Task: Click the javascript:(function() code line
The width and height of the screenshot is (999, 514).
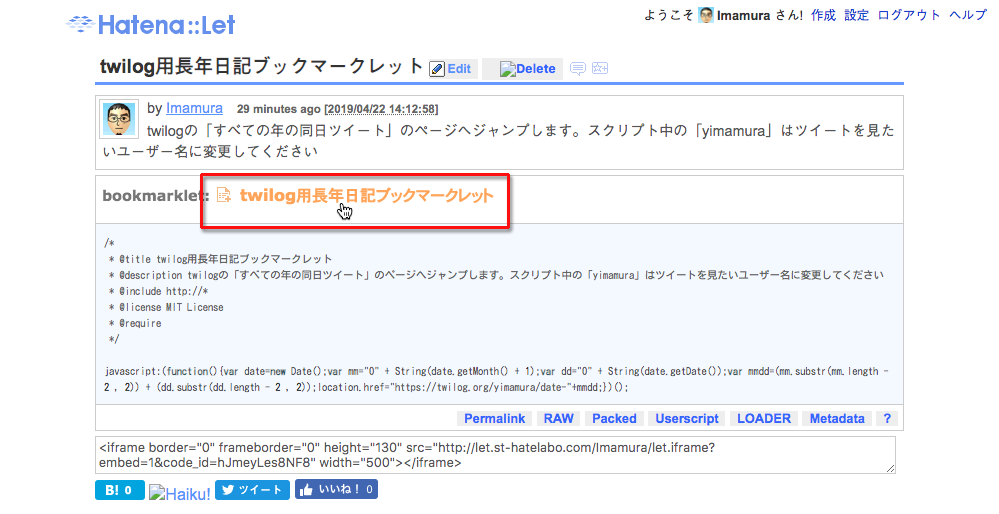Action: tap(498, 379)
